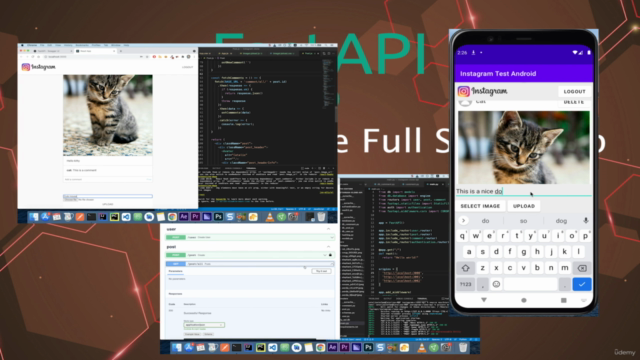Viewport: 640px width, 360px height.
Task: Tap the space bar on the keyboard
Action: 531,284
